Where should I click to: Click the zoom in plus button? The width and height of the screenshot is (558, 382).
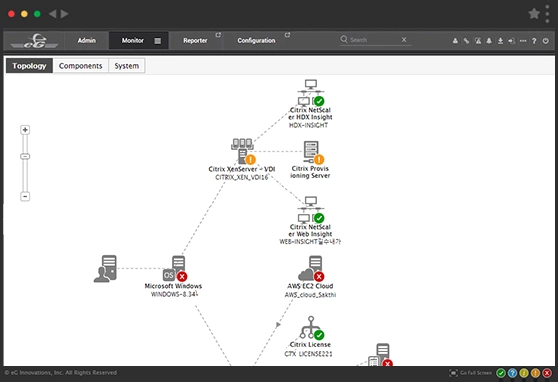25,130
